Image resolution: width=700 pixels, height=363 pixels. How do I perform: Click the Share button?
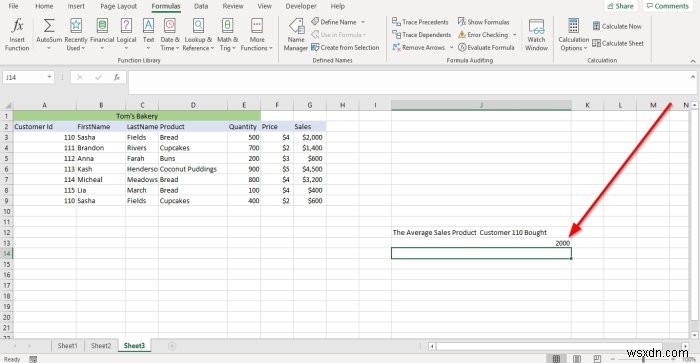point(621,6)
